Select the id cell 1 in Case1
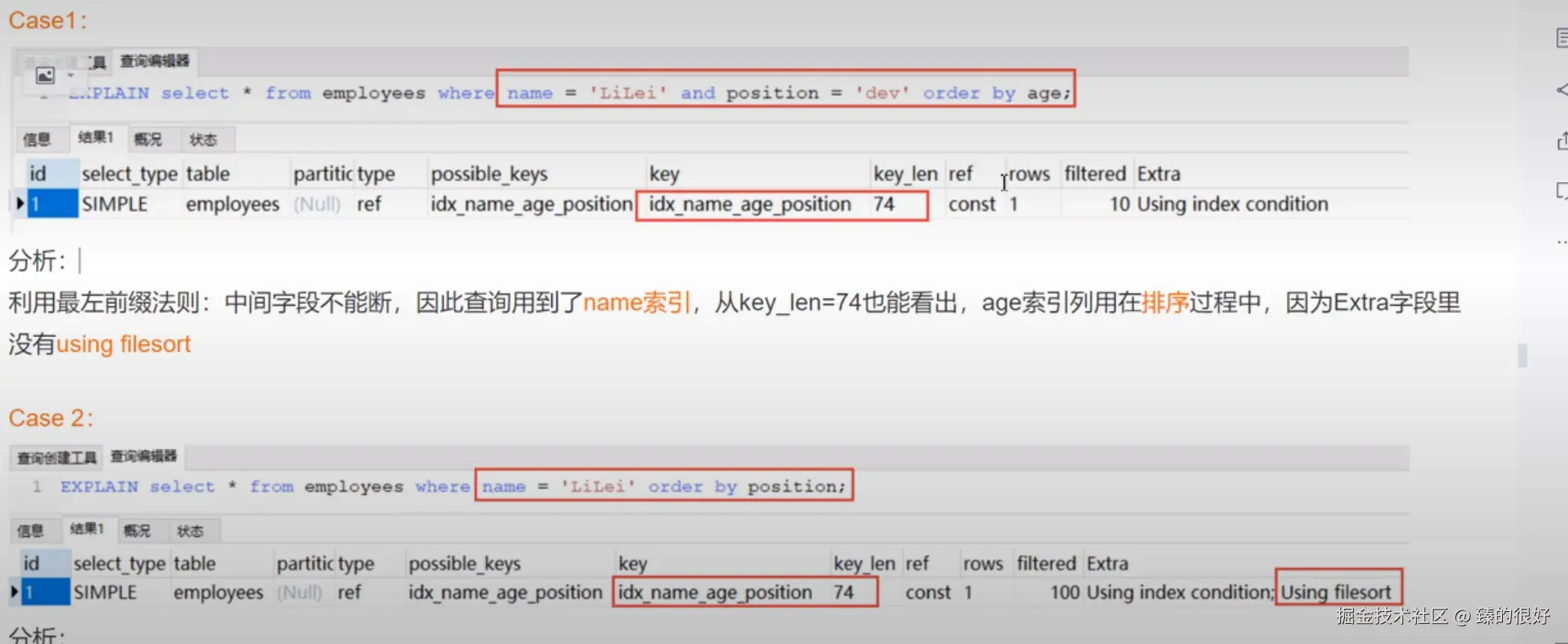Viewport: 1568px width, 644px height. [x=52, y=204]
